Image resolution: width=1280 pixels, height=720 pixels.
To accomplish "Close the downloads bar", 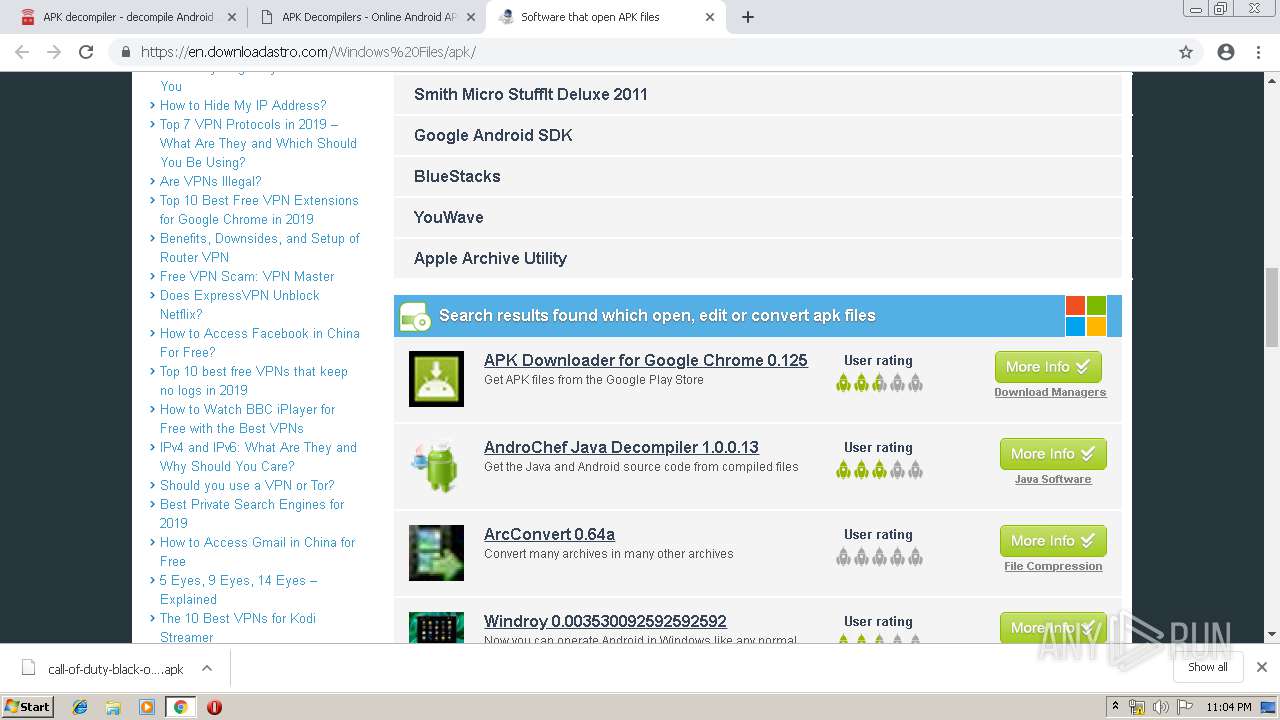I will click(x=1262, y=667).
